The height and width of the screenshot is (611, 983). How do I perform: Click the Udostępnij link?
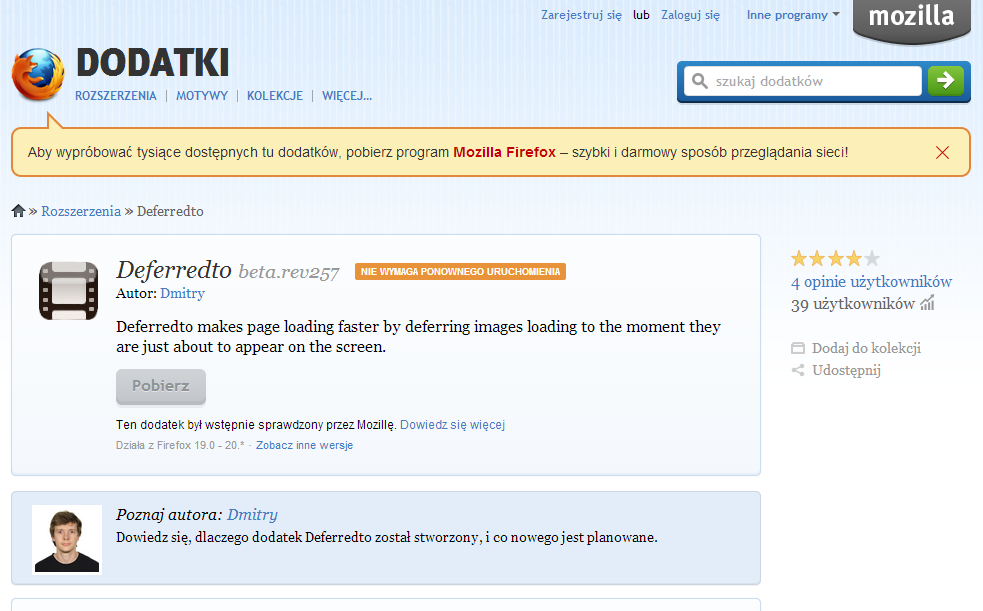click(846, 370)
